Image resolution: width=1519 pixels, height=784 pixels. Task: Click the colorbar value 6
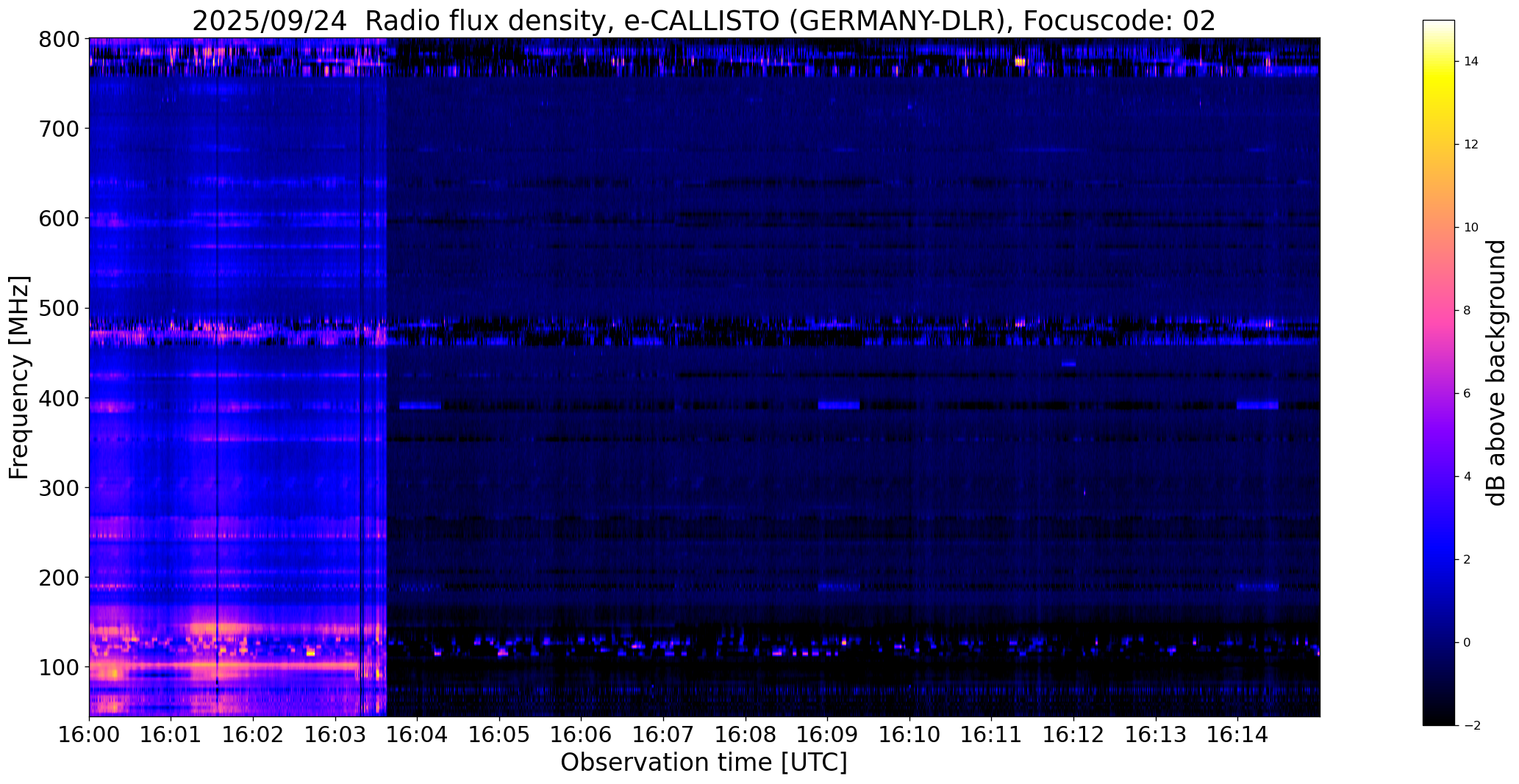point(1468,394)
